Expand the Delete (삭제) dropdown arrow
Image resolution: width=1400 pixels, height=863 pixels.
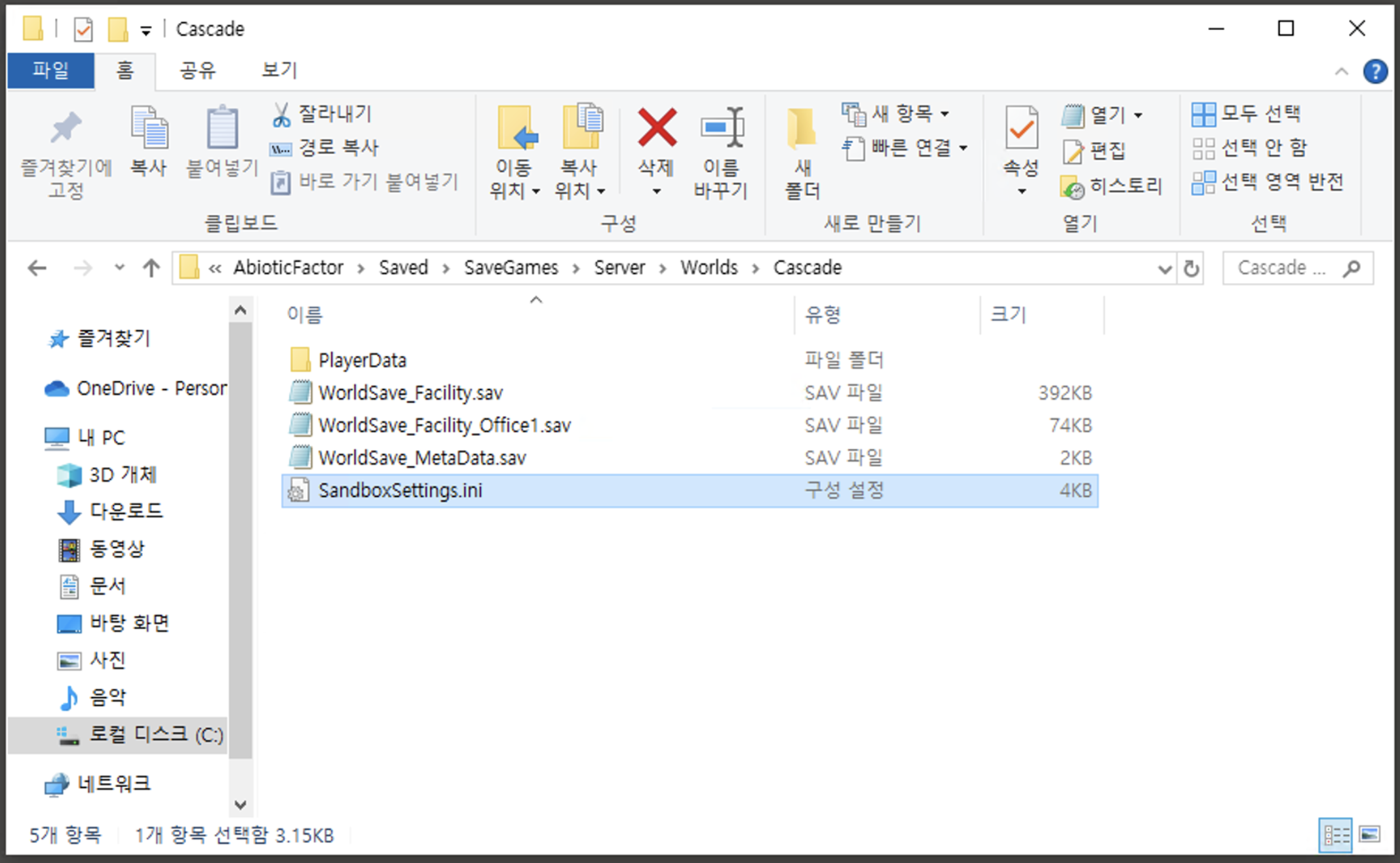click(656, 191)
